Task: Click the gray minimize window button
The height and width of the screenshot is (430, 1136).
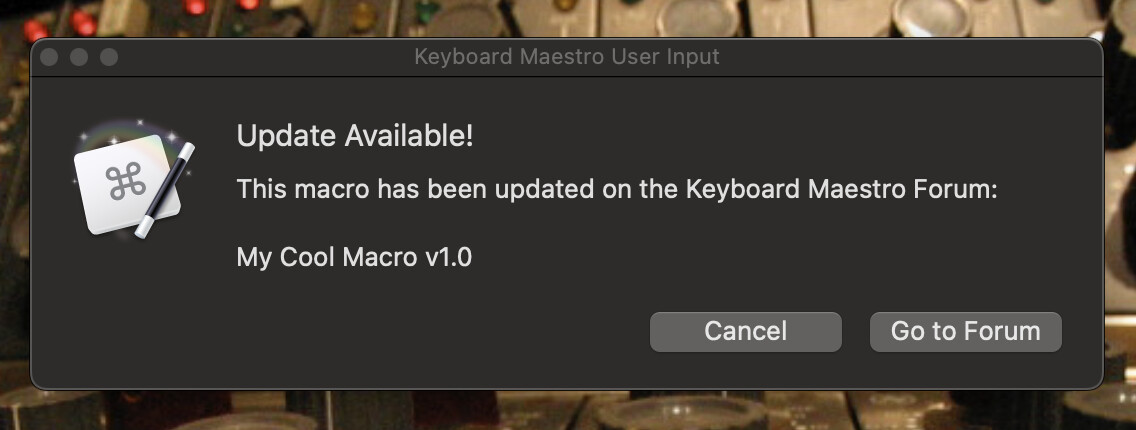Action: point(79,57)
